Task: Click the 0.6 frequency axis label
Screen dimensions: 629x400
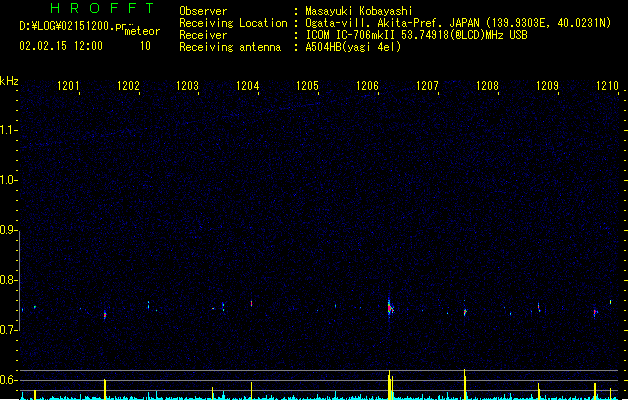Action: (8, 380)
